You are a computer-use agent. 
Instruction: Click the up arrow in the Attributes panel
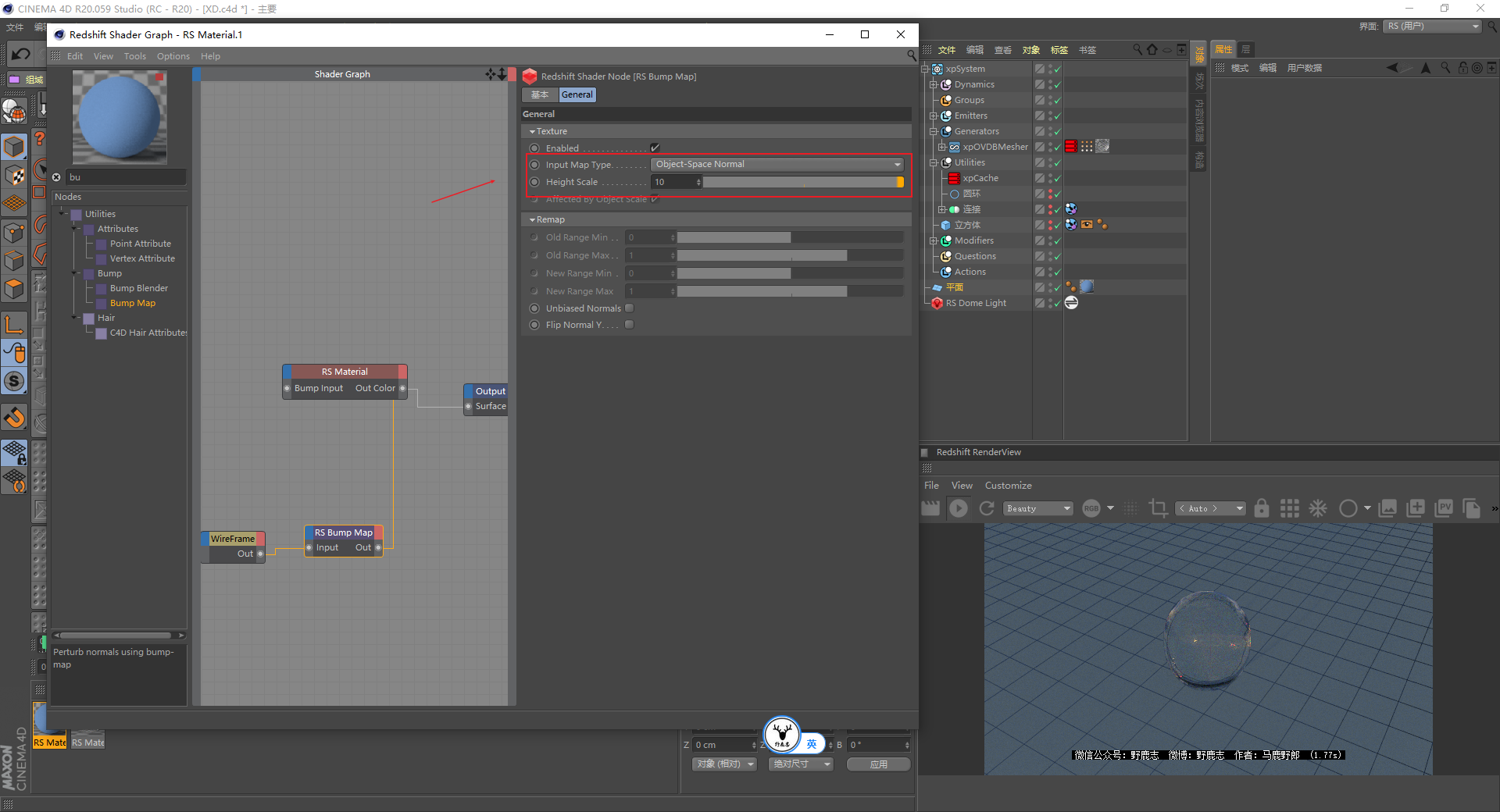(1426, 68)
